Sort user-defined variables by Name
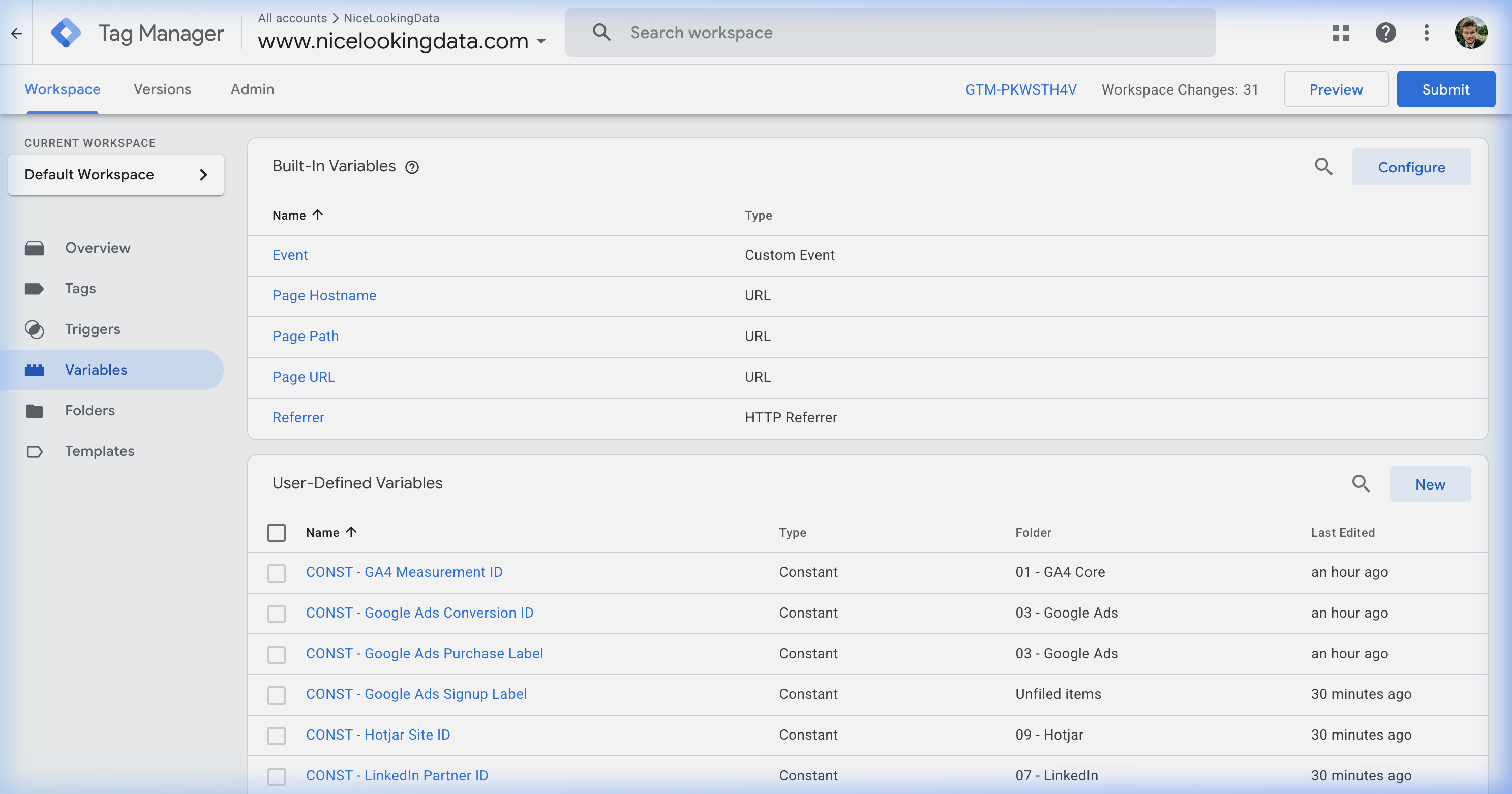 point(331,532)
